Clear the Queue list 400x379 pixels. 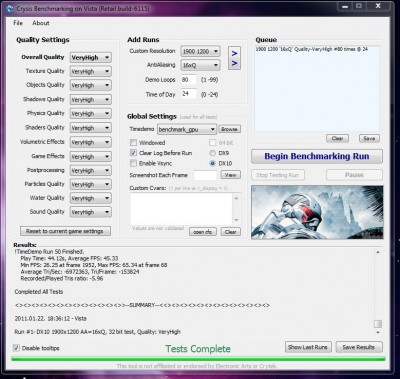pos(337,138)
